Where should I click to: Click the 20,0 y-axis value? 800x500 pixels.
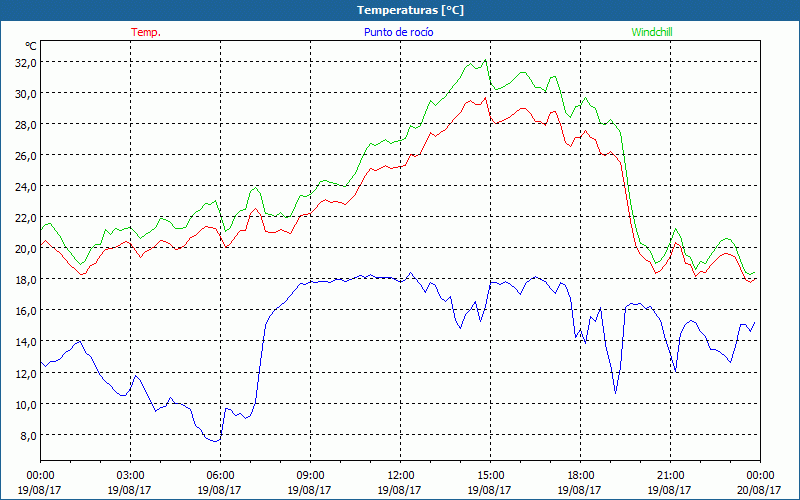pos(26,249)
